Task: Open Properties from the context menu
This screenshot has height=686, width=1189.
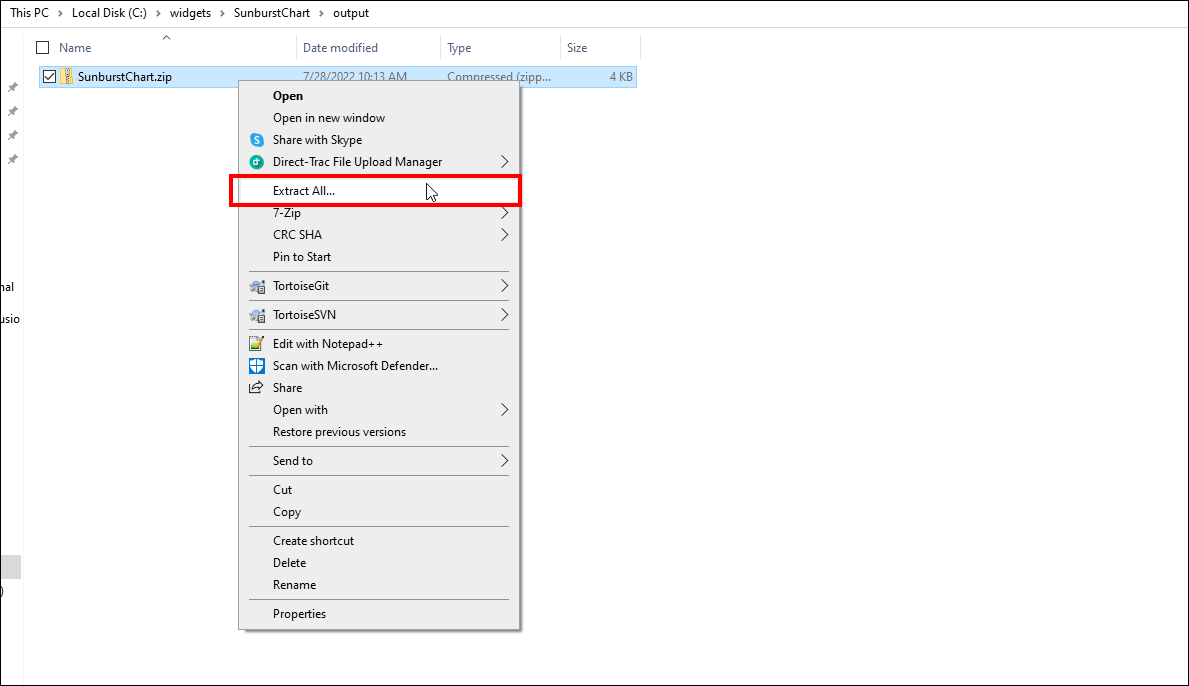Action: coord(379,614)
